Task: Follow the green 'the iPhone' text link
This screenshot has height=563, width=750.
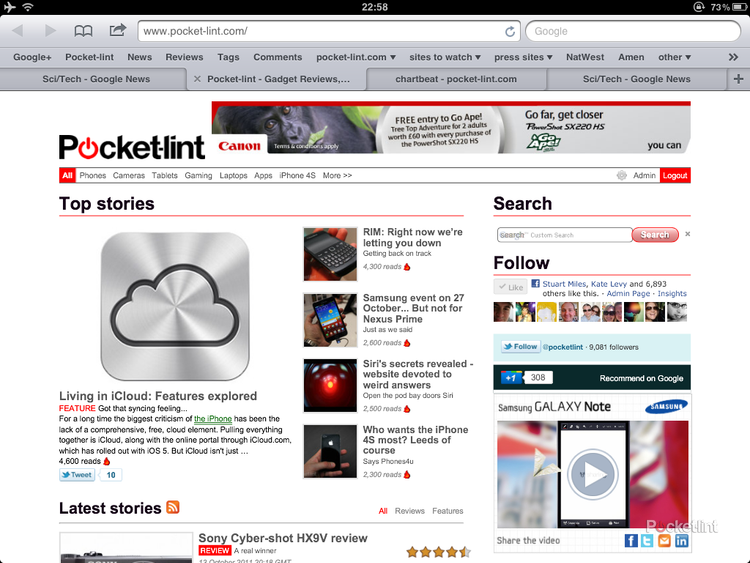Action: [213, 419]
